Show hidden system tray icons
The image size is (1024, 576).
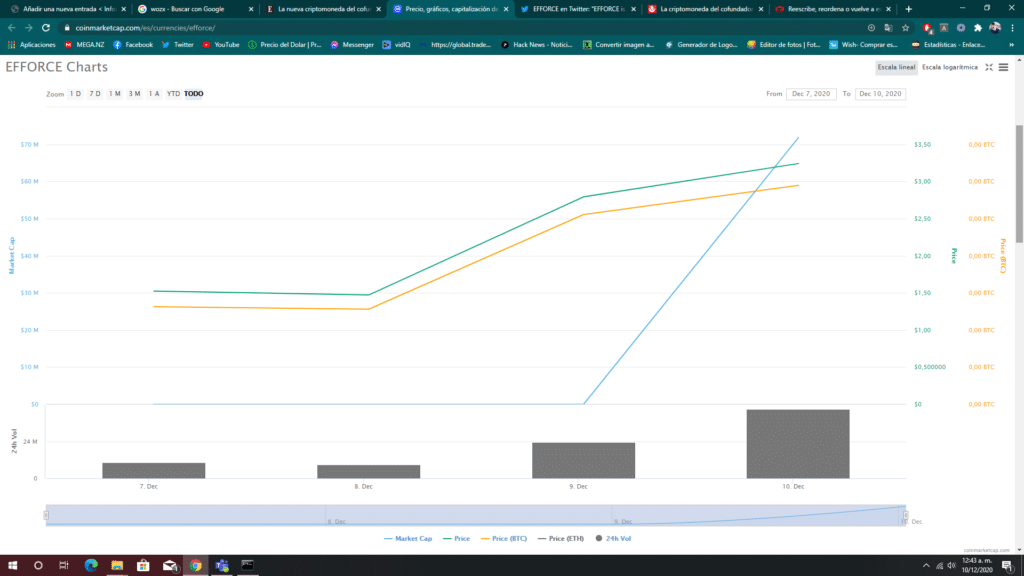[926, 566]
